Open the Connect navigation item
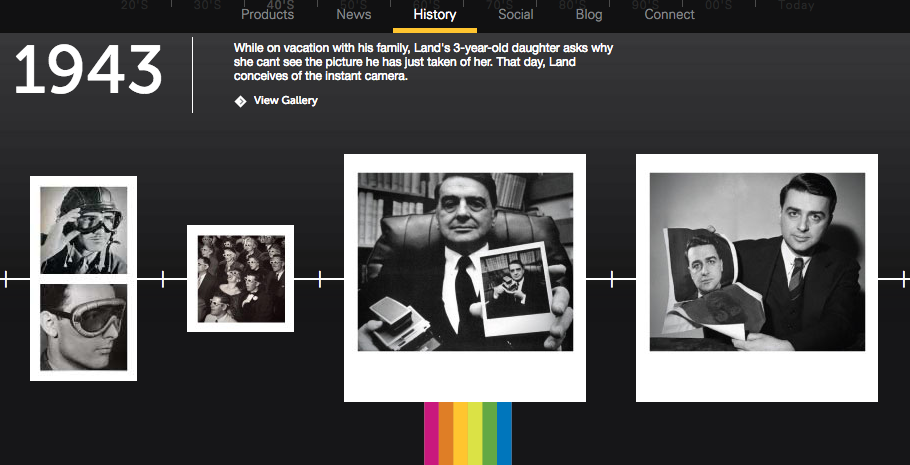 [x=669, y=15]
